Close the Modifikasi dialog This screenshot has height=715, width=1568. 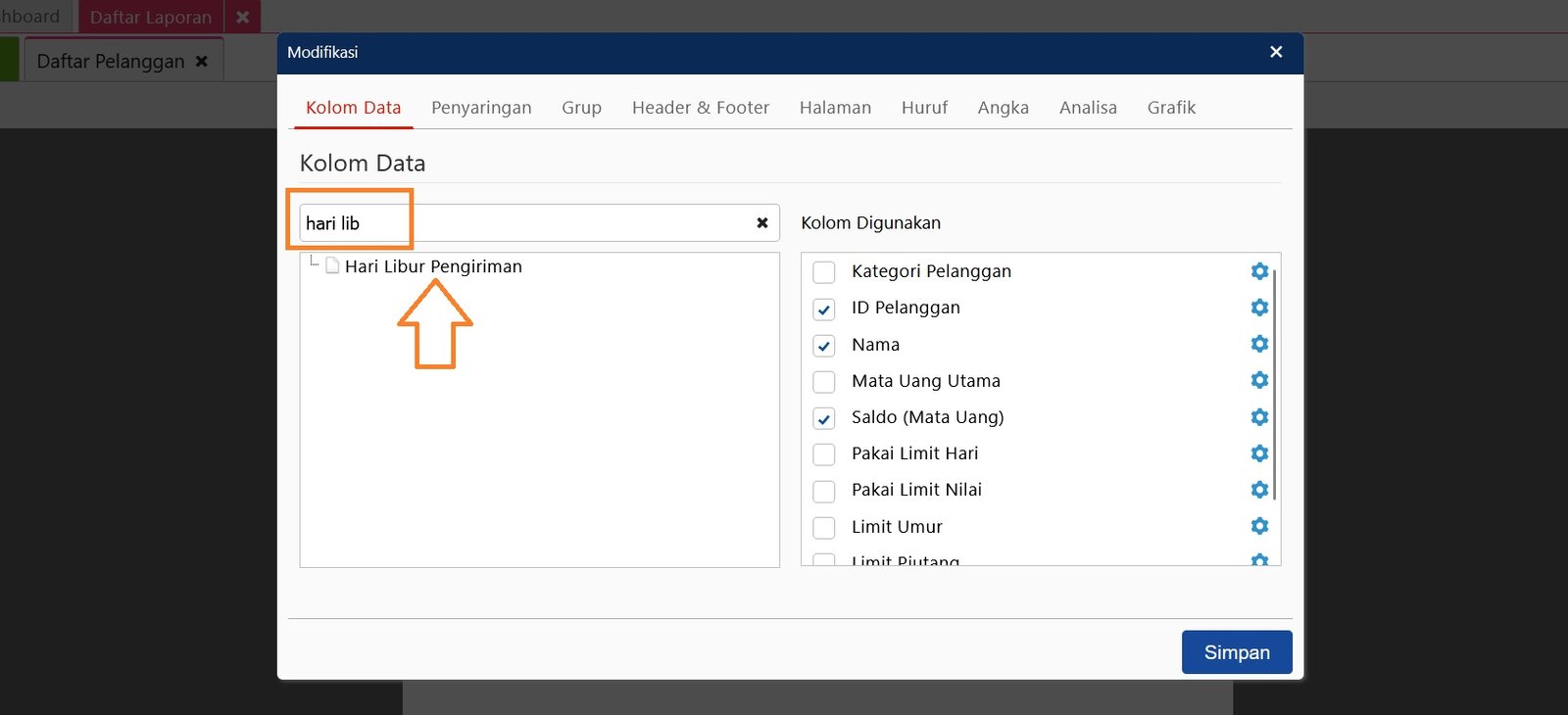coord(1276,52)
